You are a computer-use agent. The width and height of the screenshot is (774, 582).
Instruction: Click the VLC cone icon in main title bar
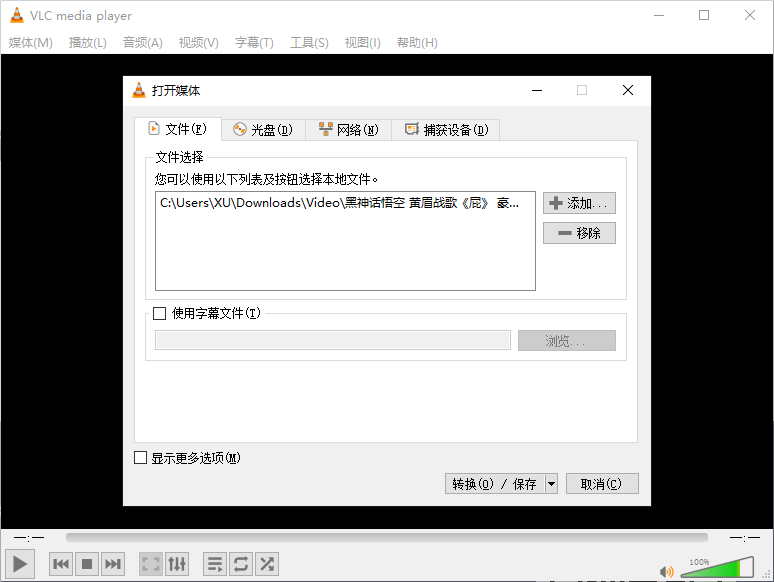click(17, 15)
